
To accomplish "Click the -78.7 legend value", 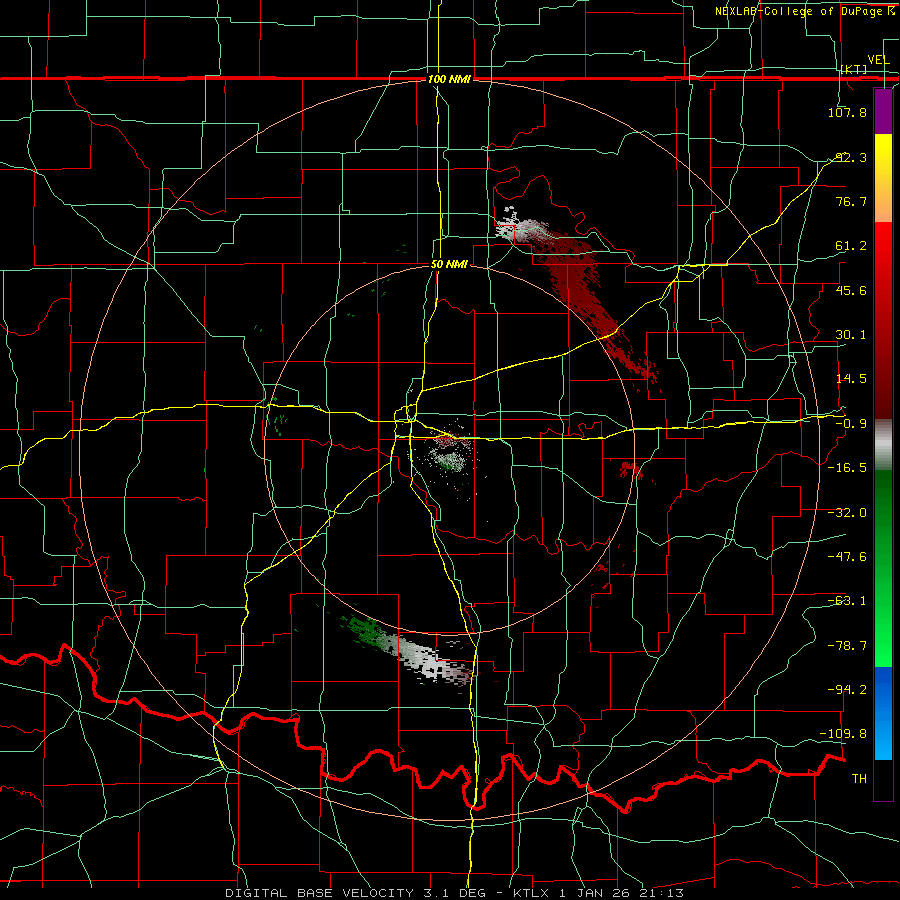I will (x=847, y=645).
